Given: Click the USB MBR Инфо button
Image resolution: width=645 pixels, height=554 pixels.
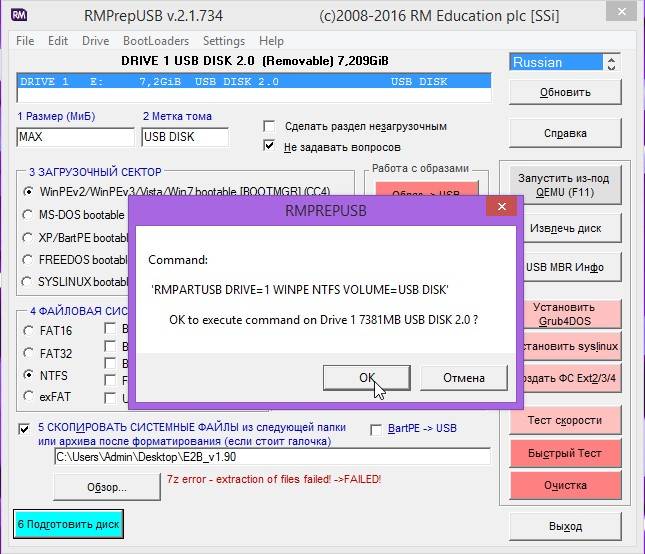Looking at the screenshot, I should [572, 267].
